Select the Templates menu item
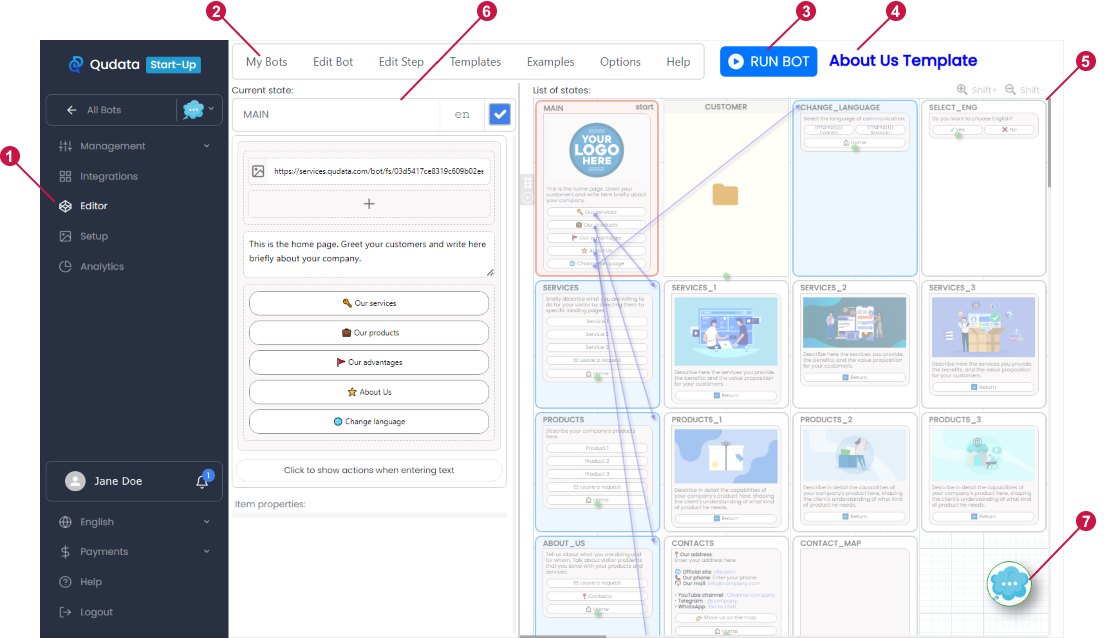Screen dimensions: 1104x638 coord(475,62)
